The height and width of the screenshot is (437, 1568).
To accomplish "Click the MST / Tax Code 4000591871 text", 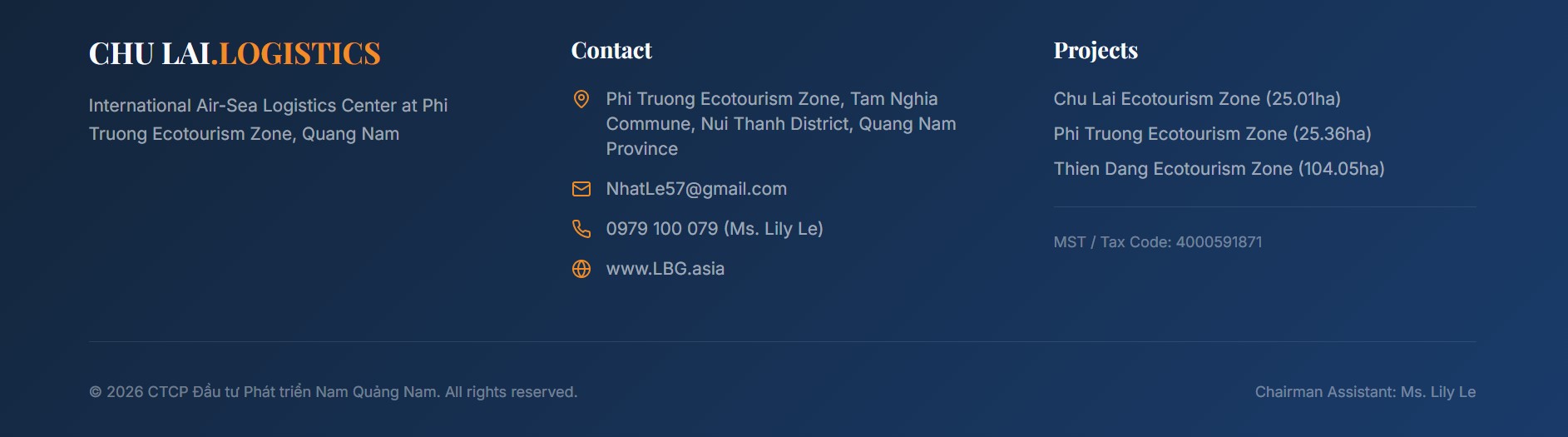I will click(1157, 242).
